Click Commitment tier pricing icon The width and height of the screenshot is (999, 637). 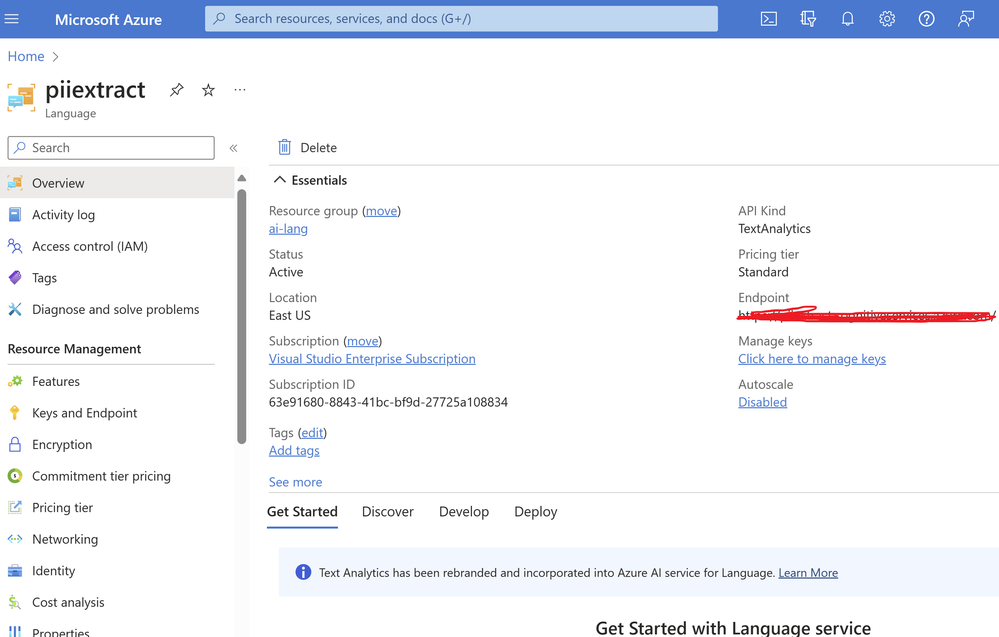(15, 476)
